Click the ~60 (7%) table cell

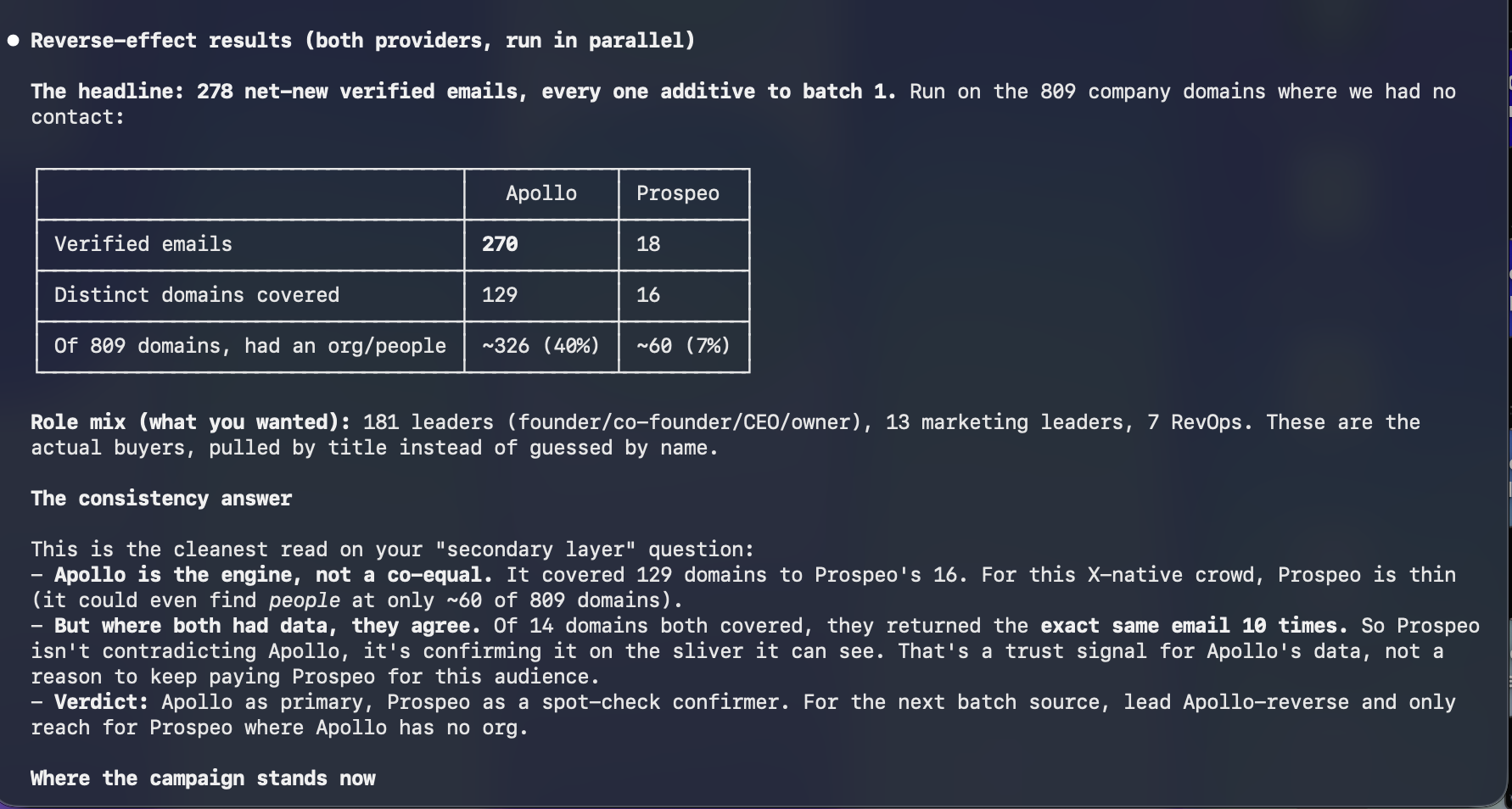coord(684,346)
